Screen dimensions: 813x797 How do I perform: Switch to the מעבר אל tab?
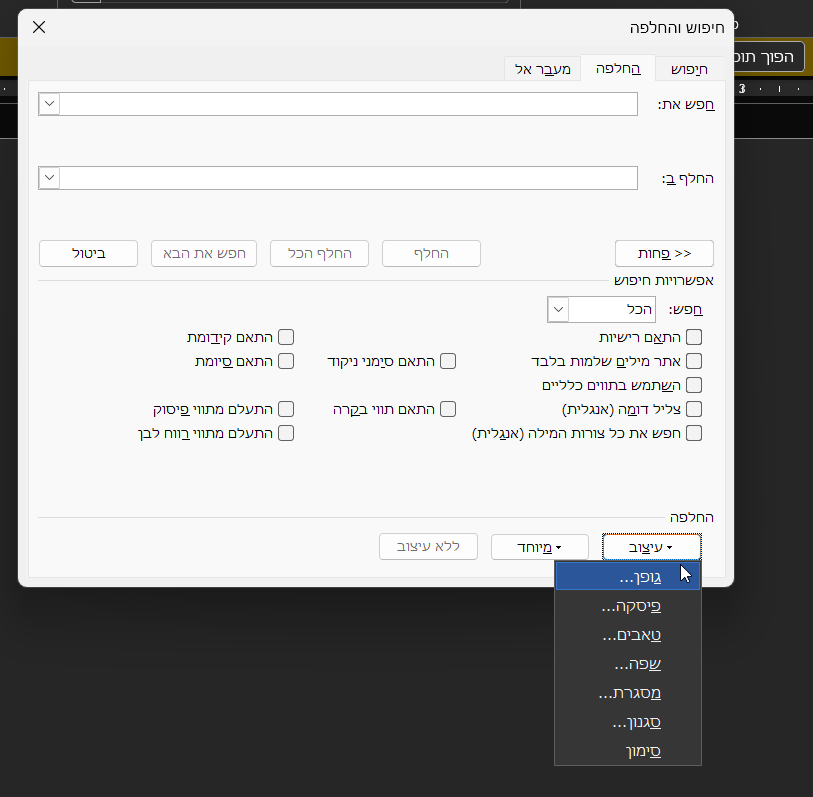point(543,69)
